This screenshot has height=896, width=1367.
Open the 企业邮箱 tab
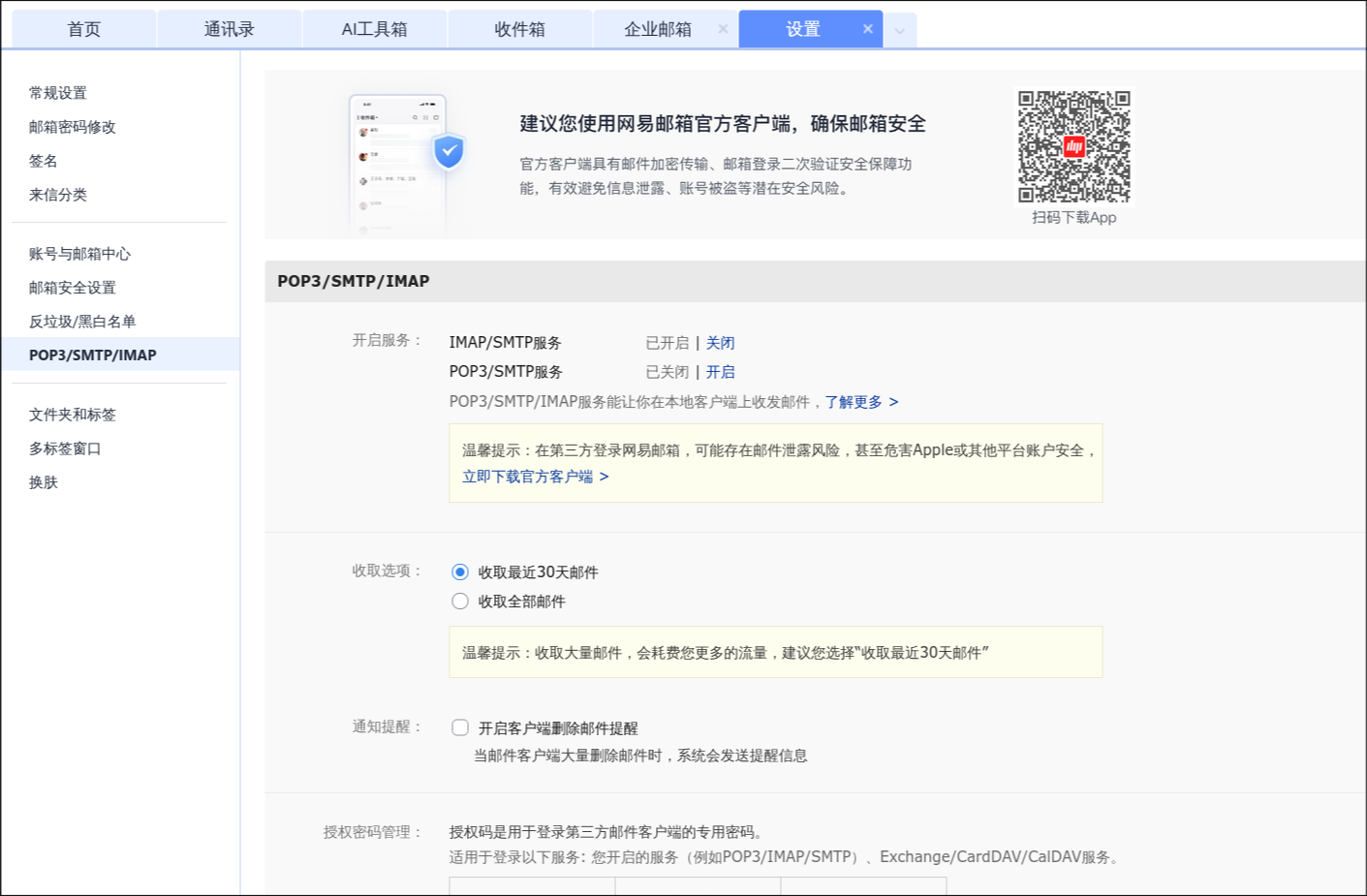tap(658, 29)
